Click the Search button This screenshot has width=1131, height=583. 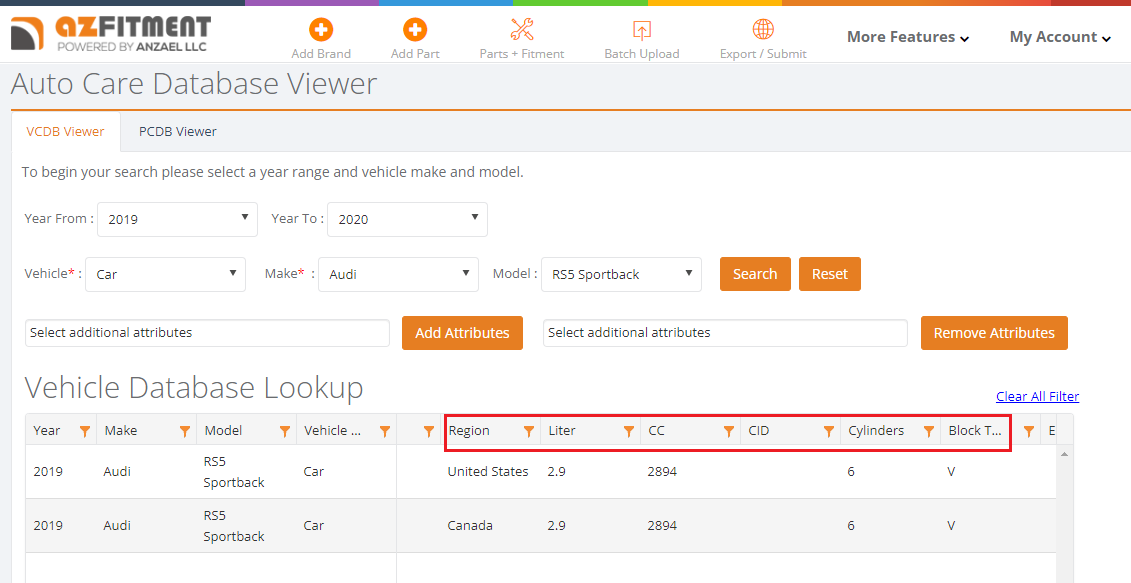tap(755, 274)
